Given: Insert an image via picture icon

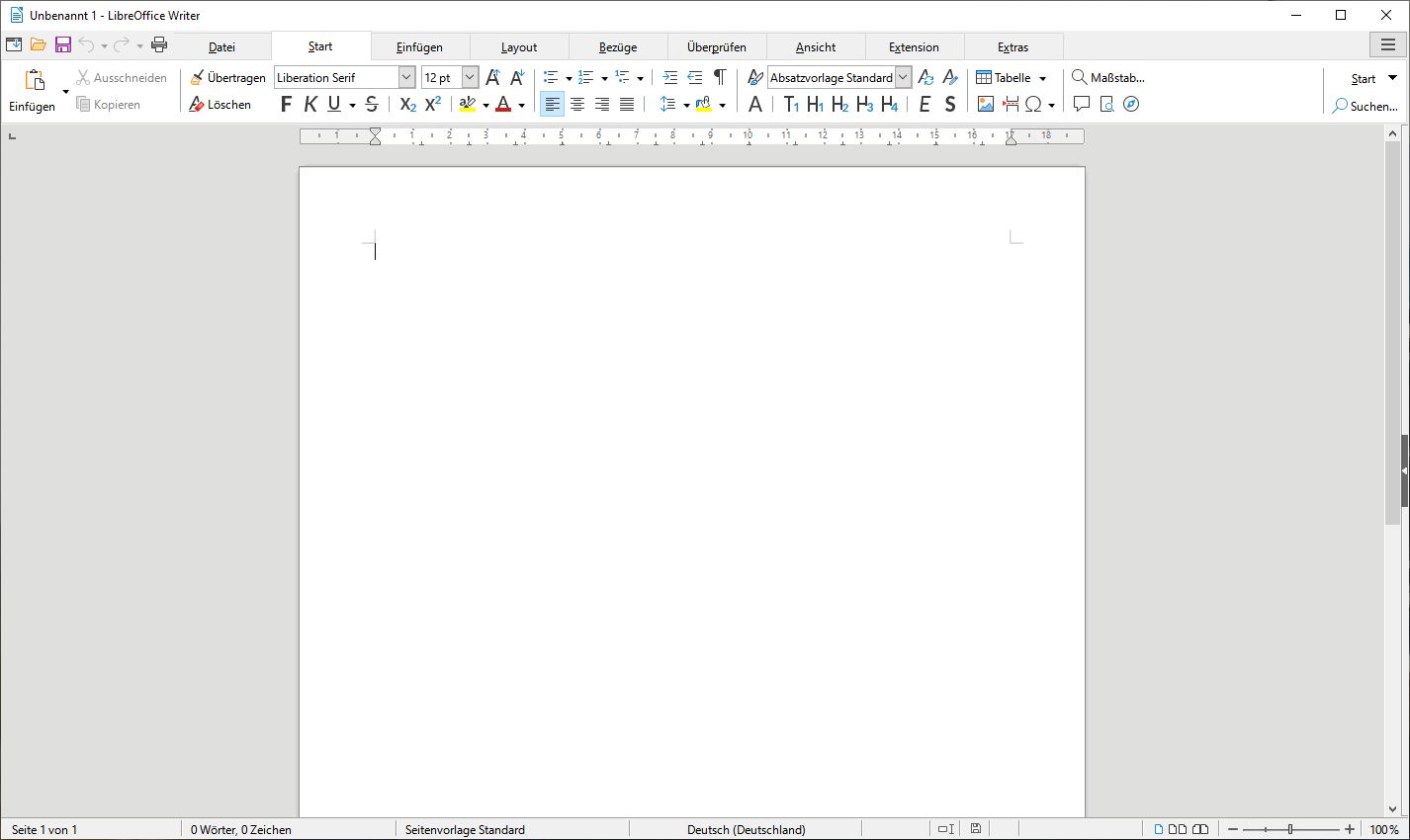Looking at the screenshot, I should tap(986, 104).
